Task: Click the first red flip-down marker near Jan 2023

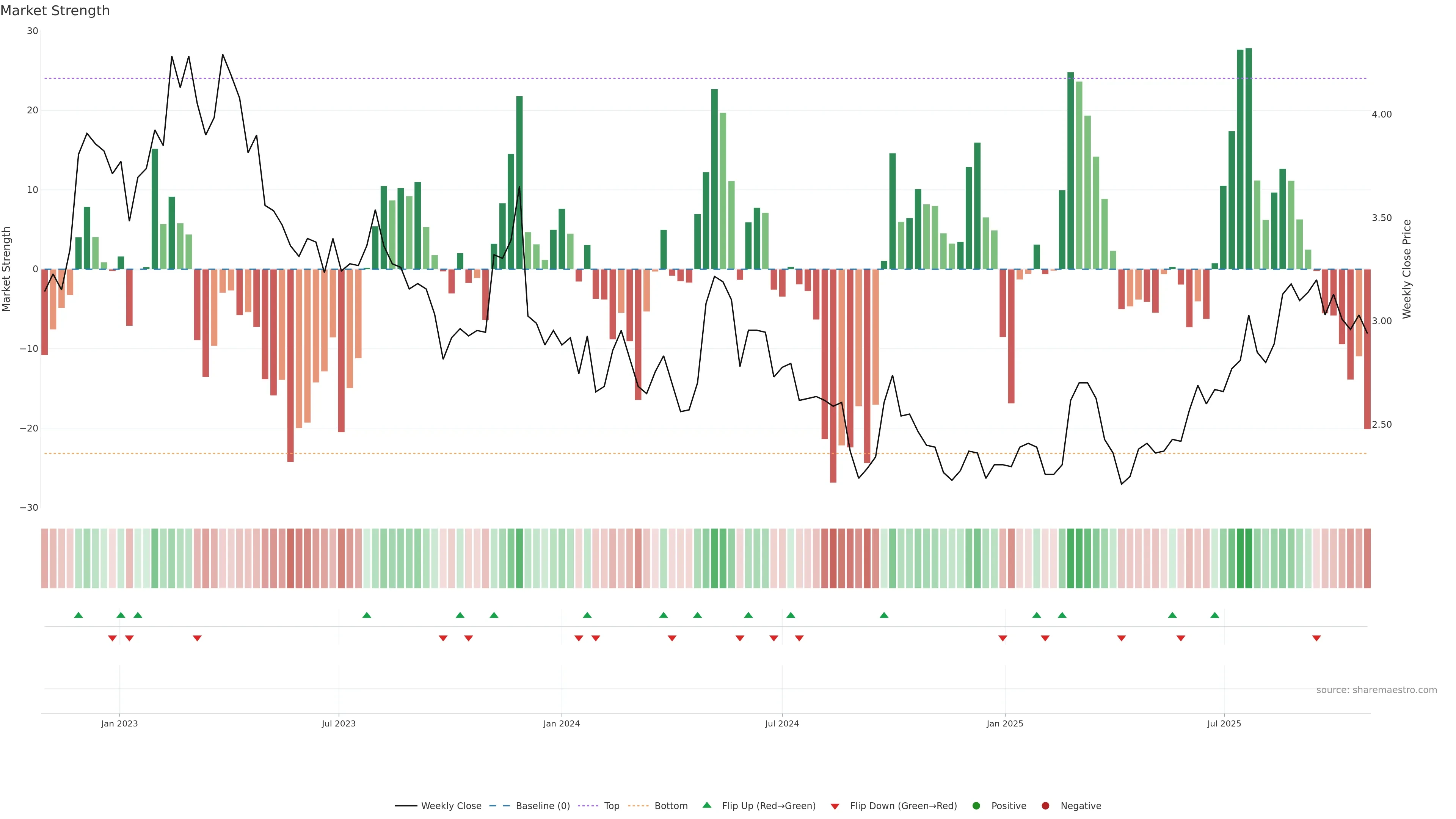Action: [113, 638]
